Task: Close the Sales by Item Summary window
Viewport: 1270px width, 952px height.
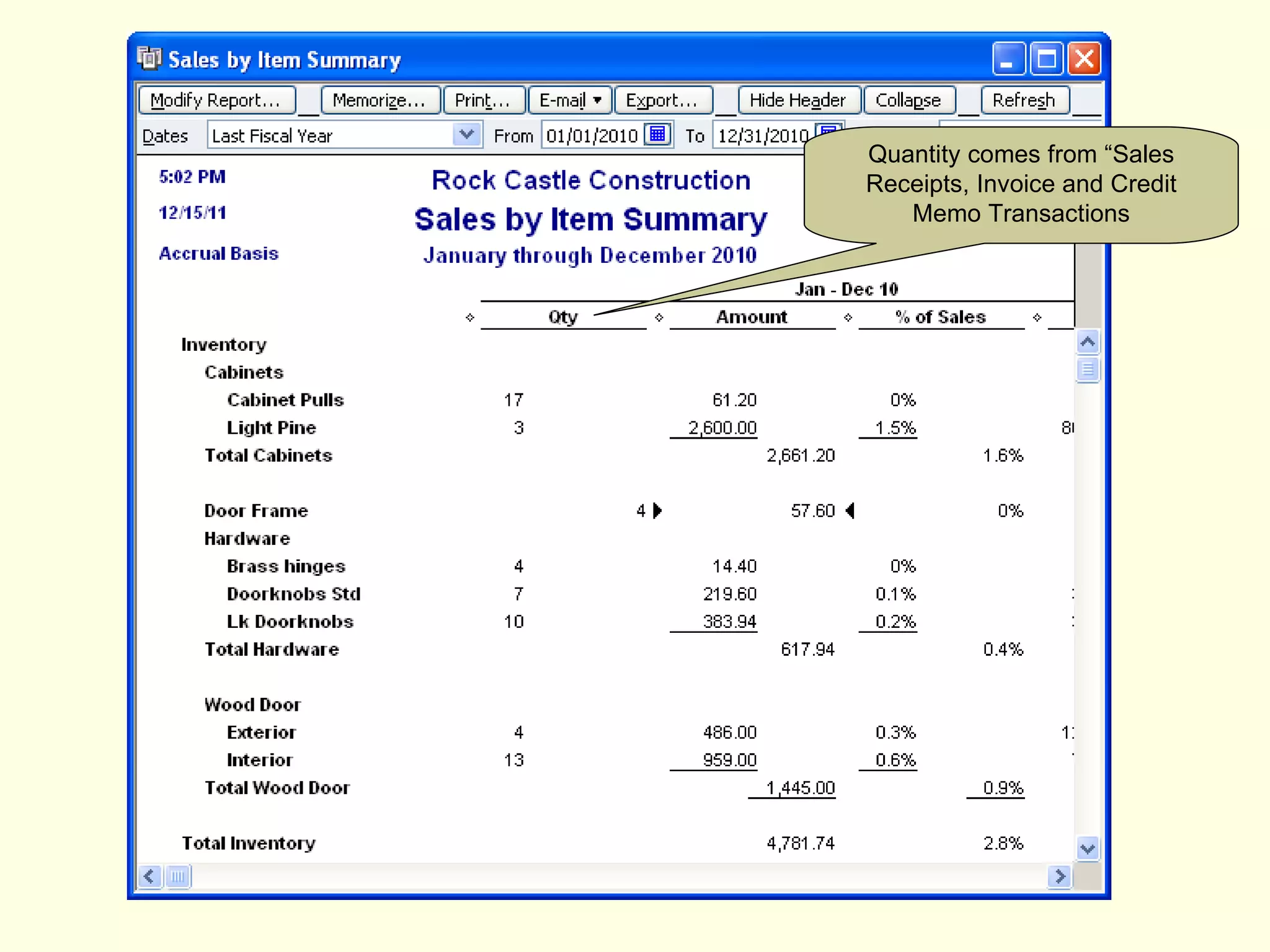Action: click(1085, 58)
